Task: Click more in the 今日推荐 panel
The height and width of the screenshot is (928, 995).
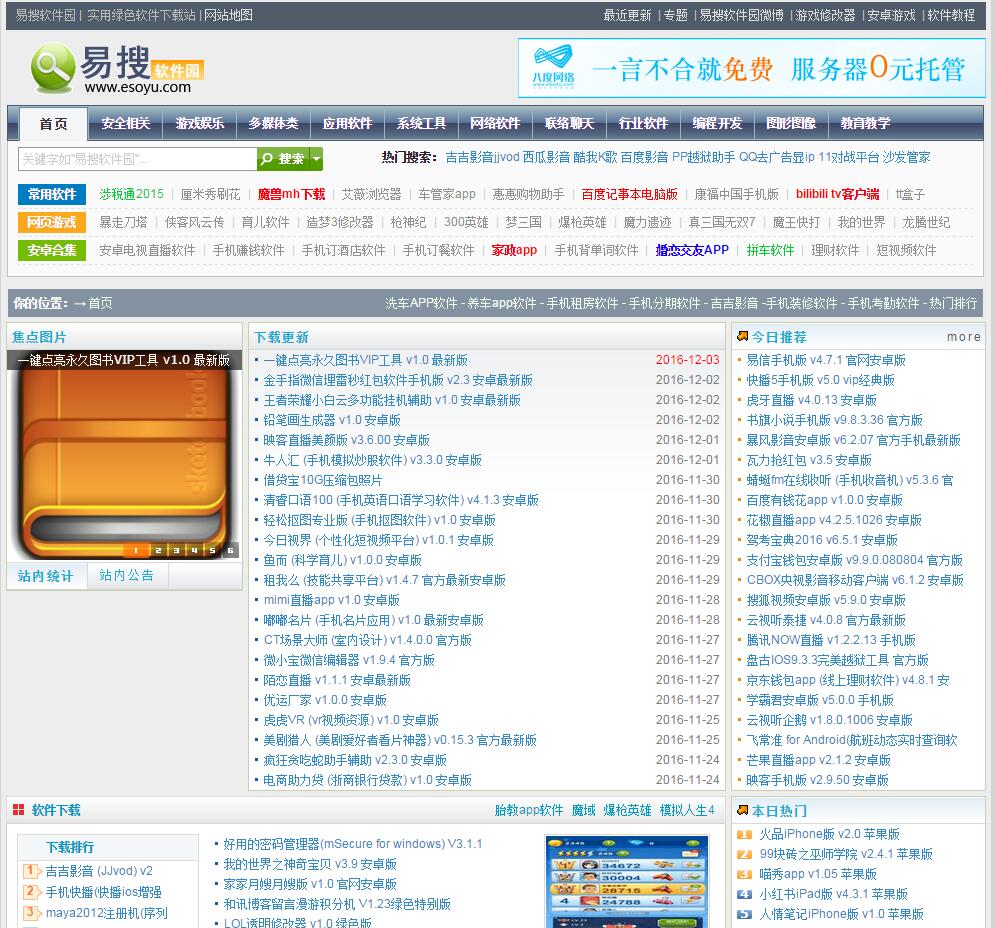Action: pyautogui.click(x=964, y=337)
